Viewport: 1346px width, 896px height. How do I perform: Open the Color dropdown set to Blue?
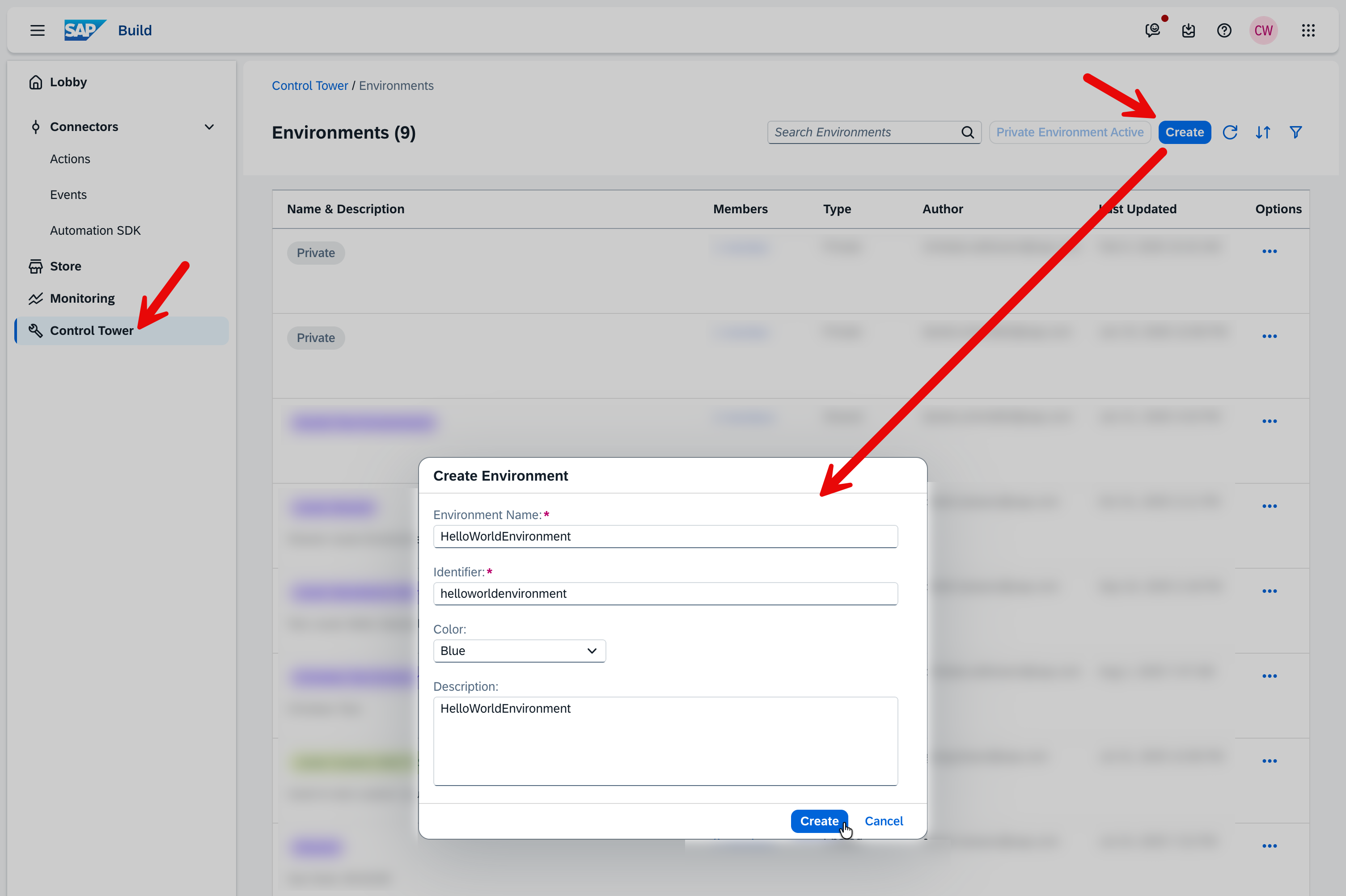click(x=519, y=651)
